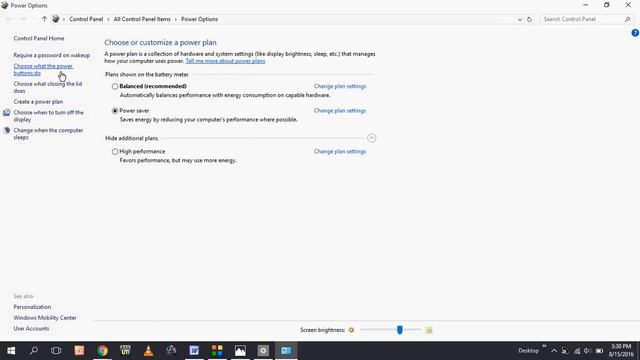Open VLC media player taskbar icon

click(149, 351)
